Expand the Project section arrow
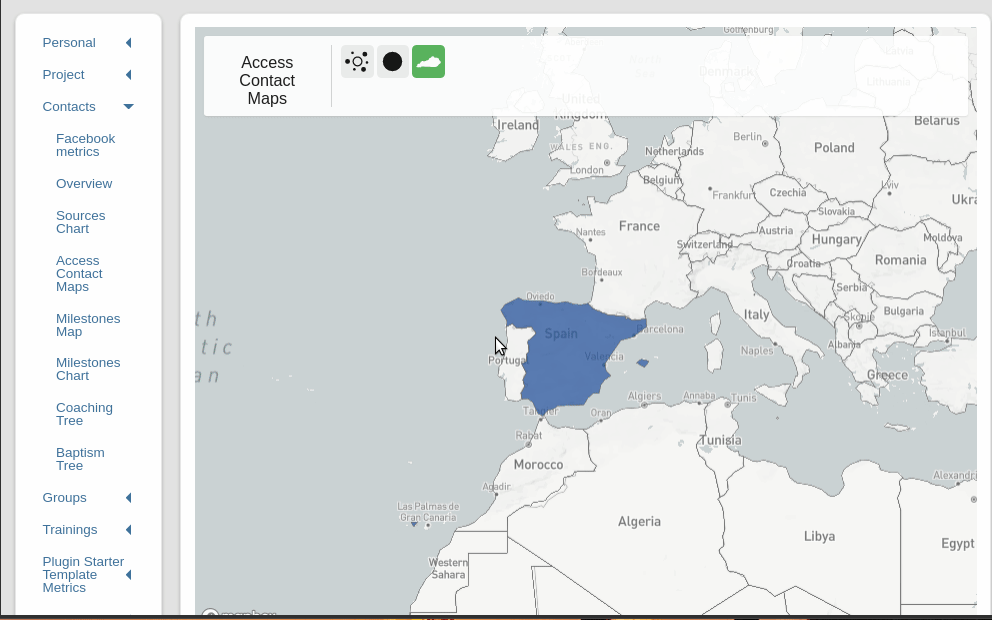 [x=128, y=75]
